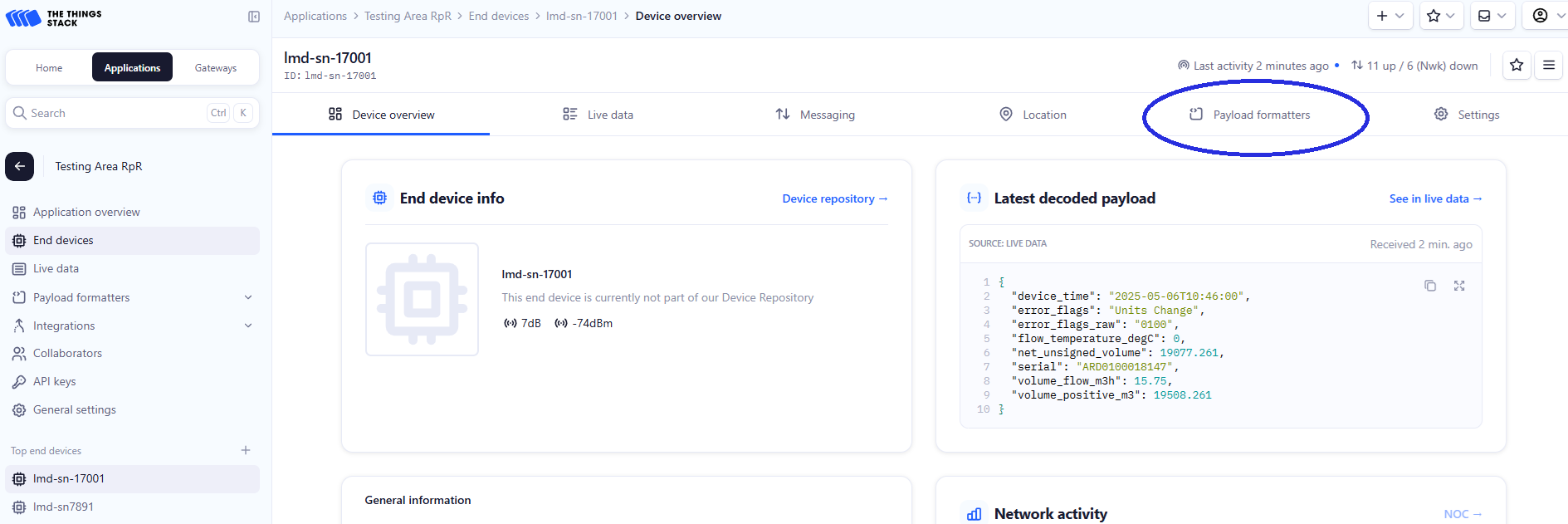This screenshot has height=524, width=1568.
Task: Expand Integrations in the sidebar
Action: (x=248, y=326)
